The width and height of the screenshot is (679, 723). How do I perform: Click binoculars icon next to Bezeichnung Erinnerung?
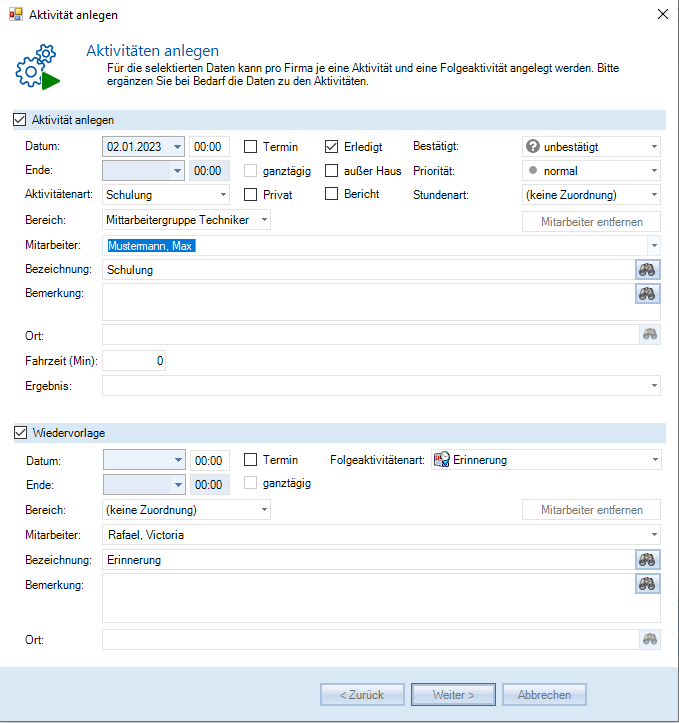648,560
